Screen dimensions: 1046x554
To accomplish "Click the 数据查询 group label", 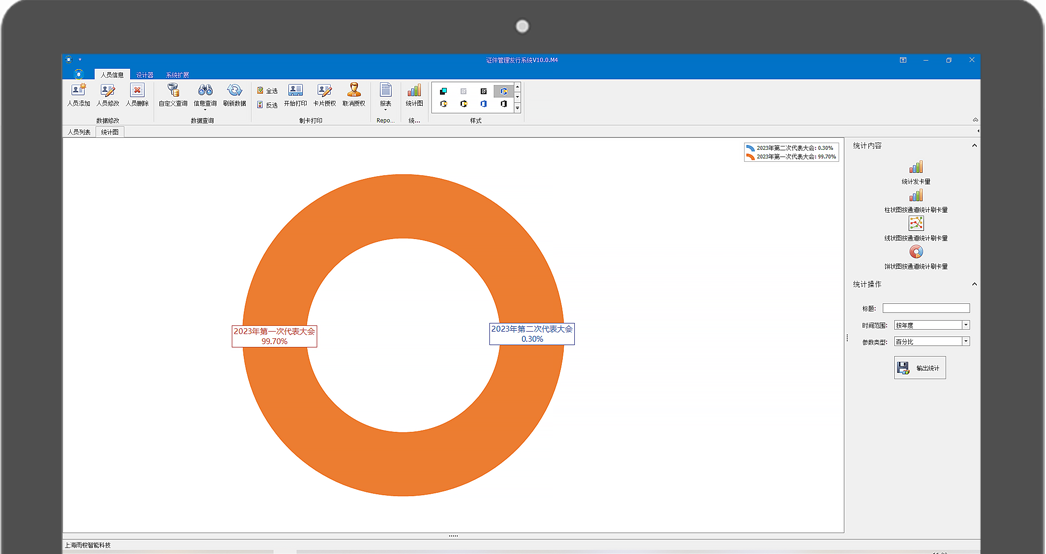I will 202,121.
